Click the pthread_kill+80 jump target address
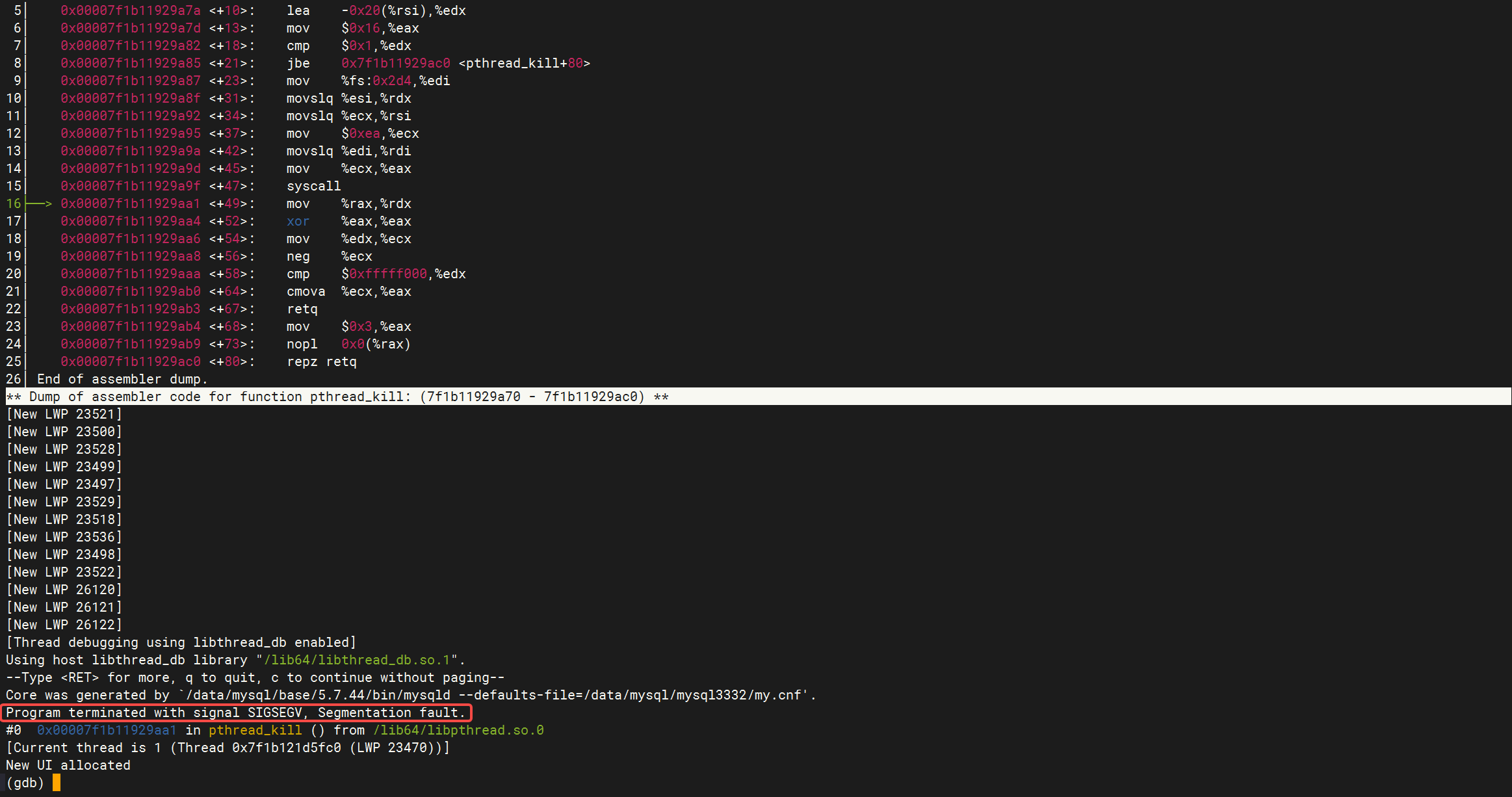 (395, 64)
